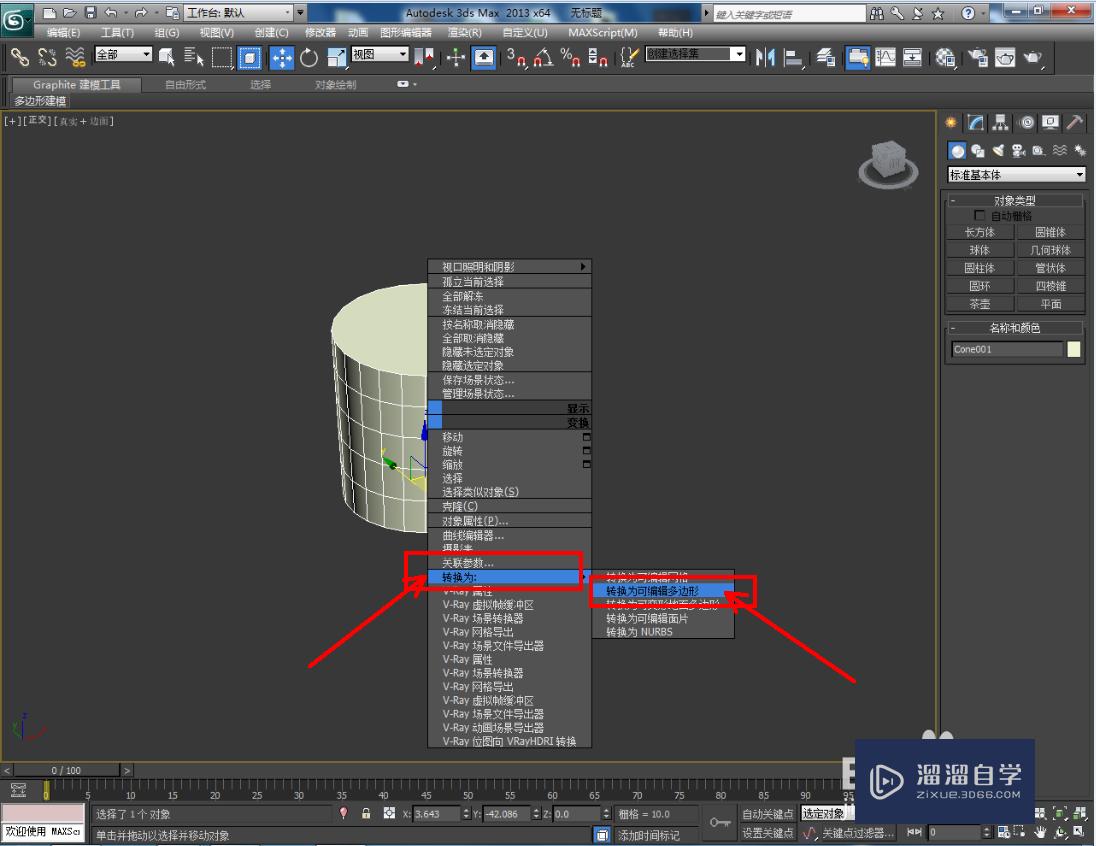
Task: Open 工具(T) menu
Action: click(117, 33)
